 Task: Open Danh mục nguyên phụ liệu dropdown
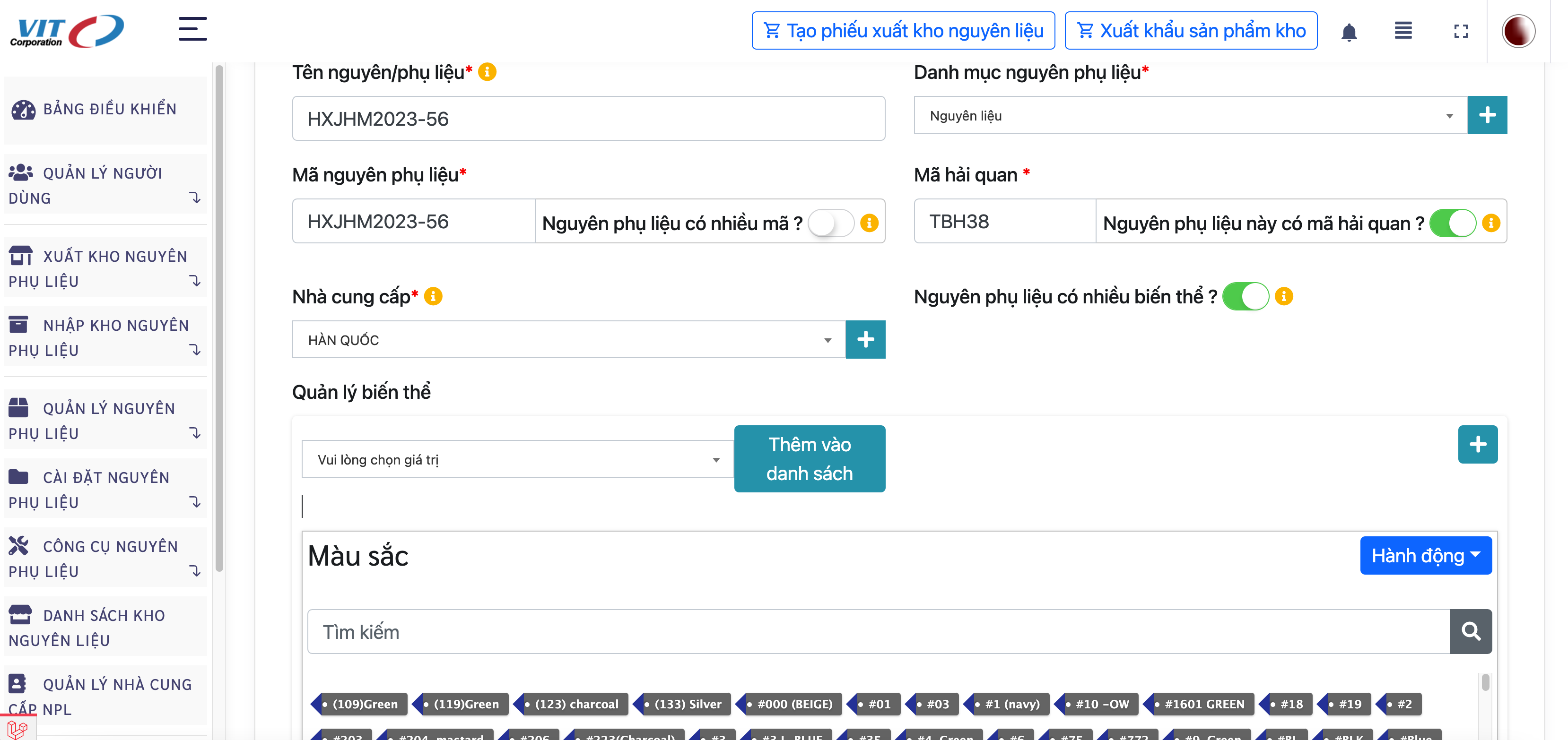click(1189, 115)
